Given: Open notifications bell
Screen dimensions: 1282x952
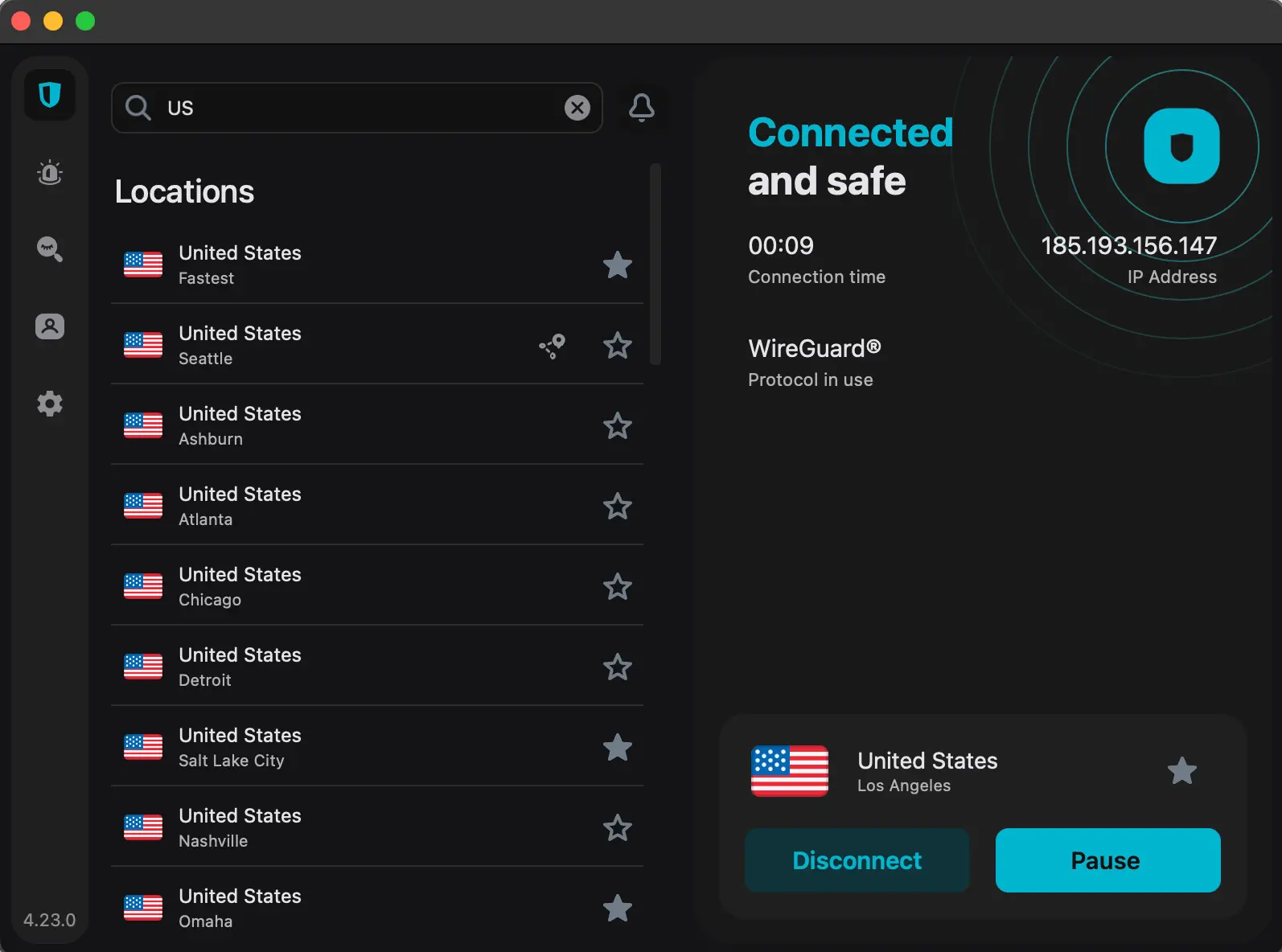Looking at the screenshot, I should point(641,108).
